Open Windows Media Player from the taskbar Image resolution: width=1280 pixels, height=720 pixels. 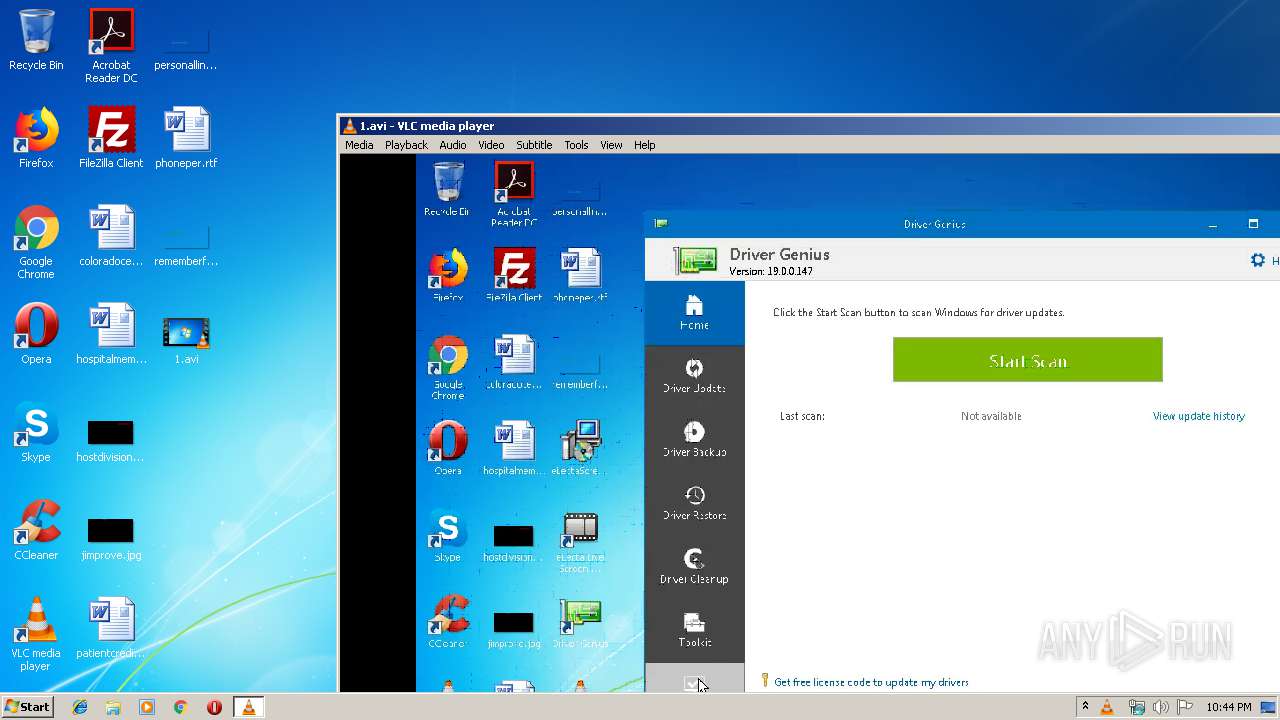pyautogui.click(x=147, y=707)
